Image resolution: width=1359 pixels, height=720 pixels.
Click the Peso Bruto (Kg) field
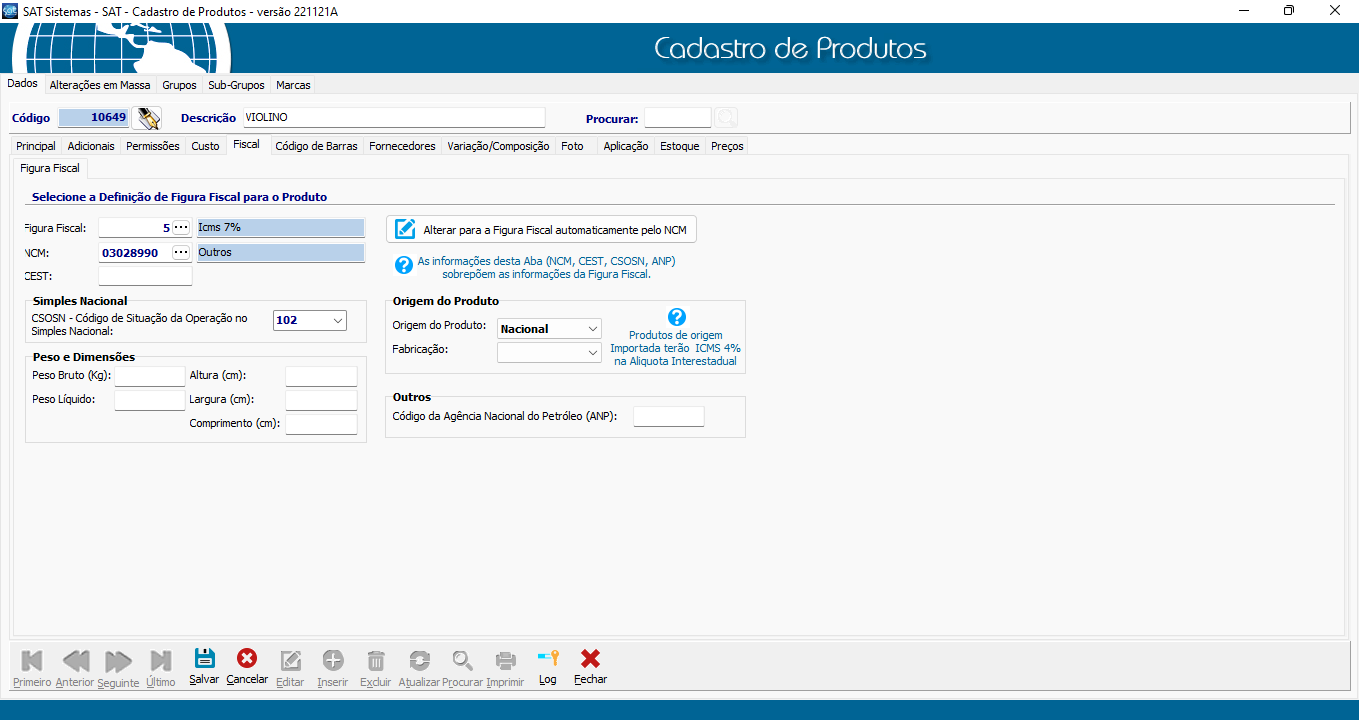coord(150,376)
